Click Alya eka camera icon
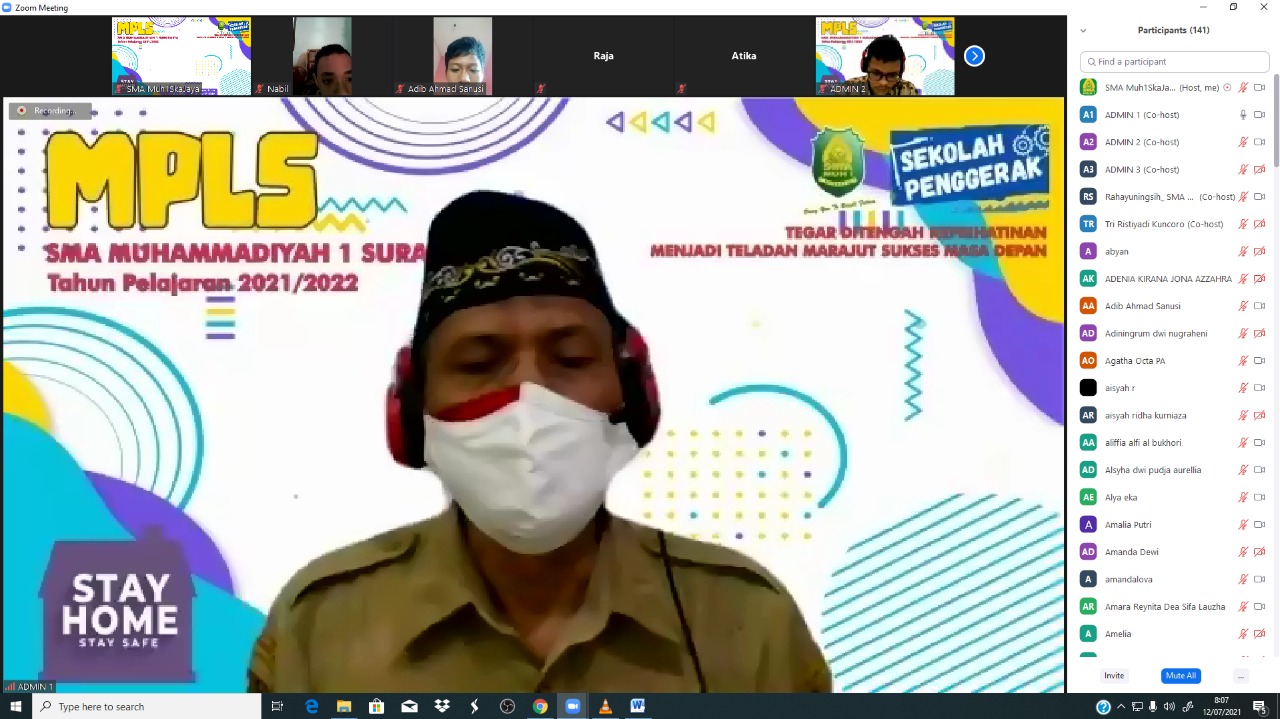The width and height of the screenshot is (1280, 719). [1259, 497]
